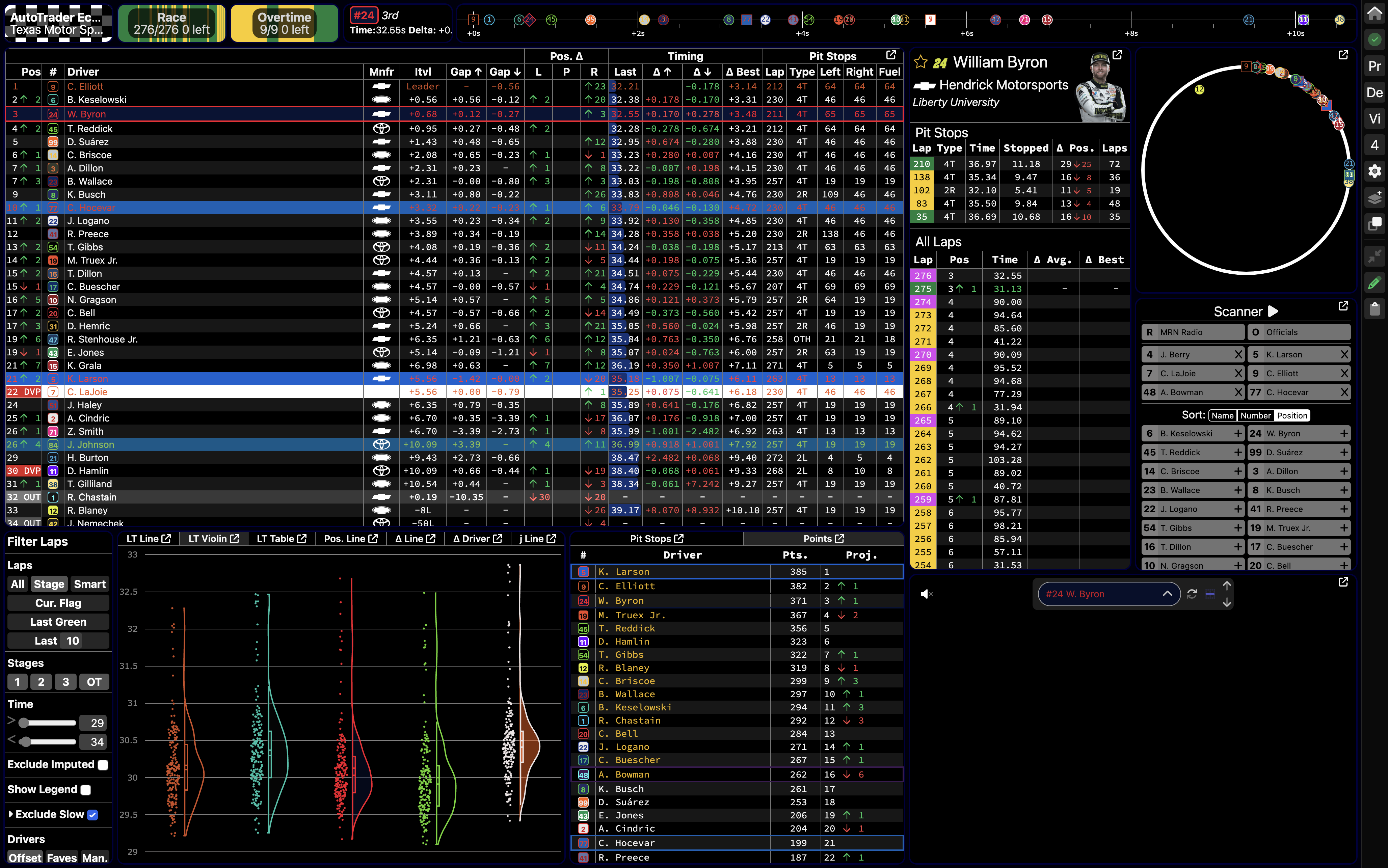Click the collapse arrows icon in sidebar
Screen dimensions: 1388x868
(1374, 255)
